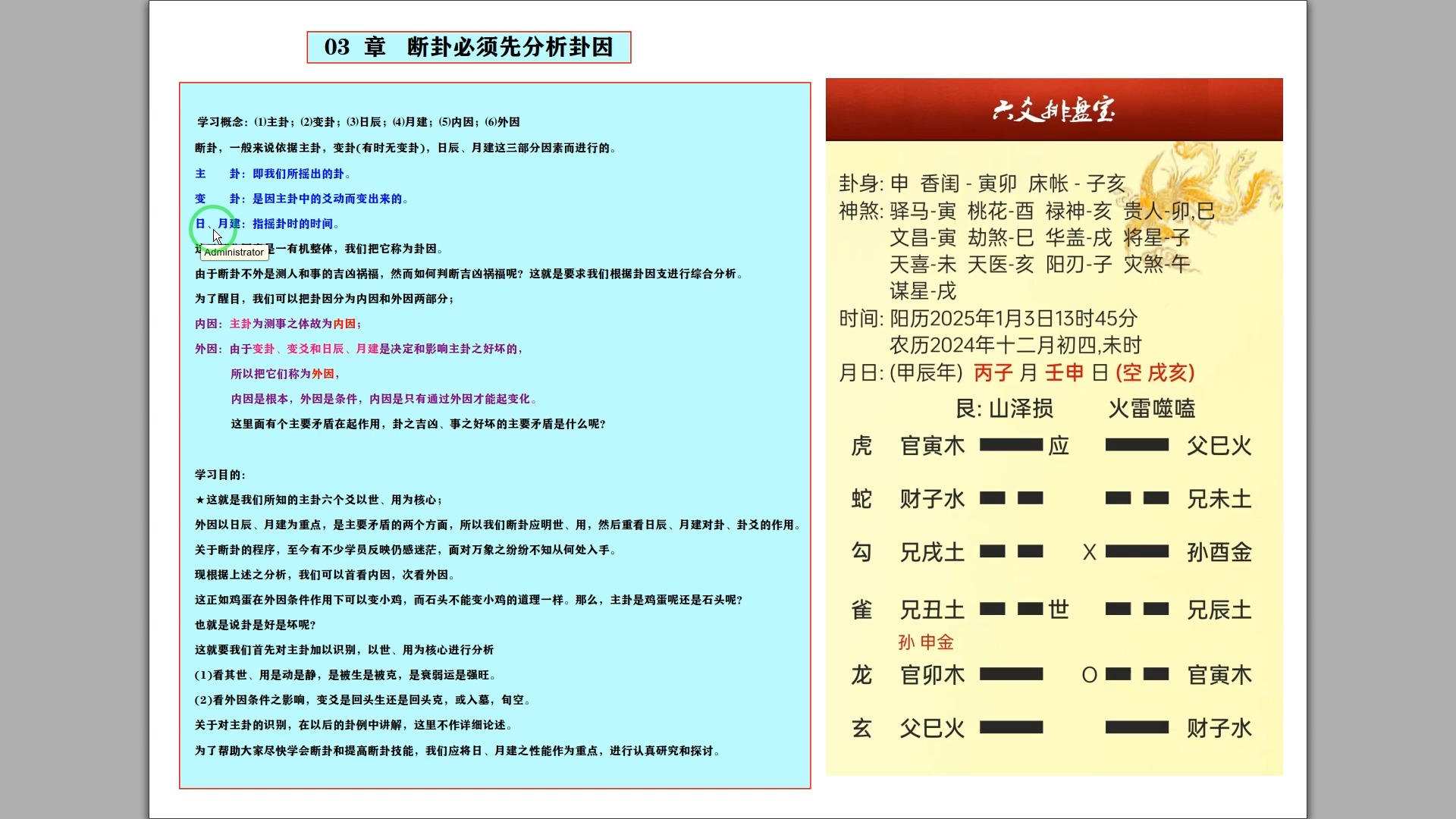Screen dimensions: 1456x819
Task: Click the red '(空 戌亥)' text
Action: pyautogui.click(x=1155, y=373)
